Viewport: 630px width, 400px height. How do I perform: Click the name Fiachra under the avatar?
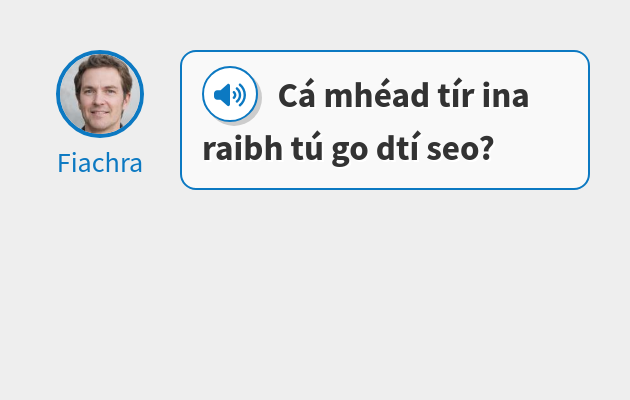100,163
